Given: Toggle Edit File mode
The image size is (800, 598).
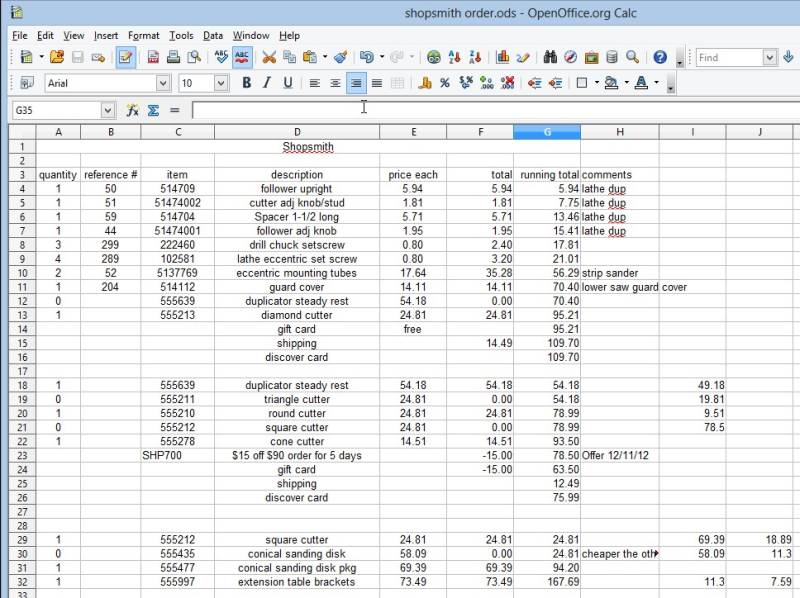Looking at the screenshot, I should point(126,57).
